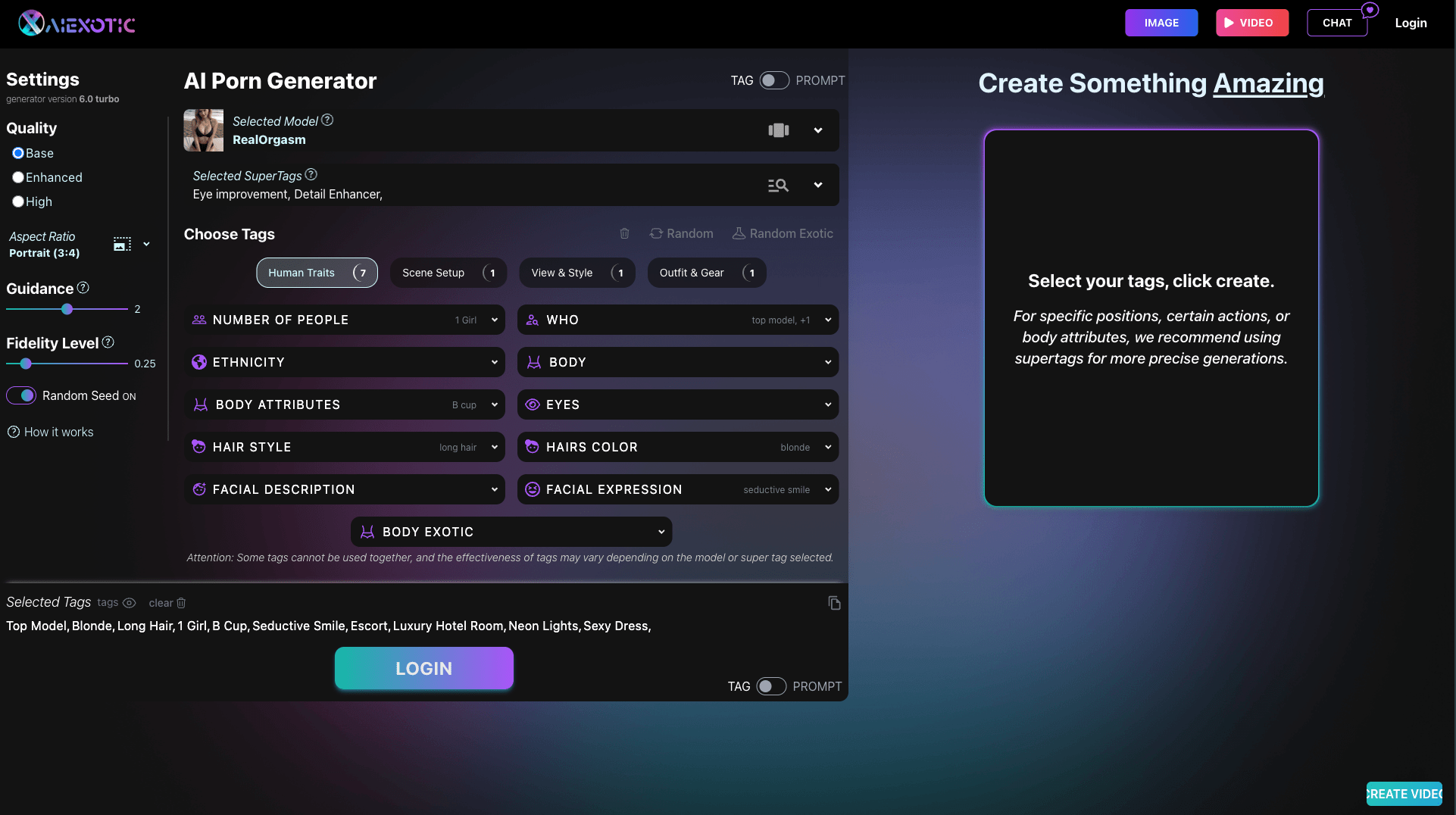Click the aspect ratio image icon
This screenshot has width=1456, height=815.
point(122,244)
